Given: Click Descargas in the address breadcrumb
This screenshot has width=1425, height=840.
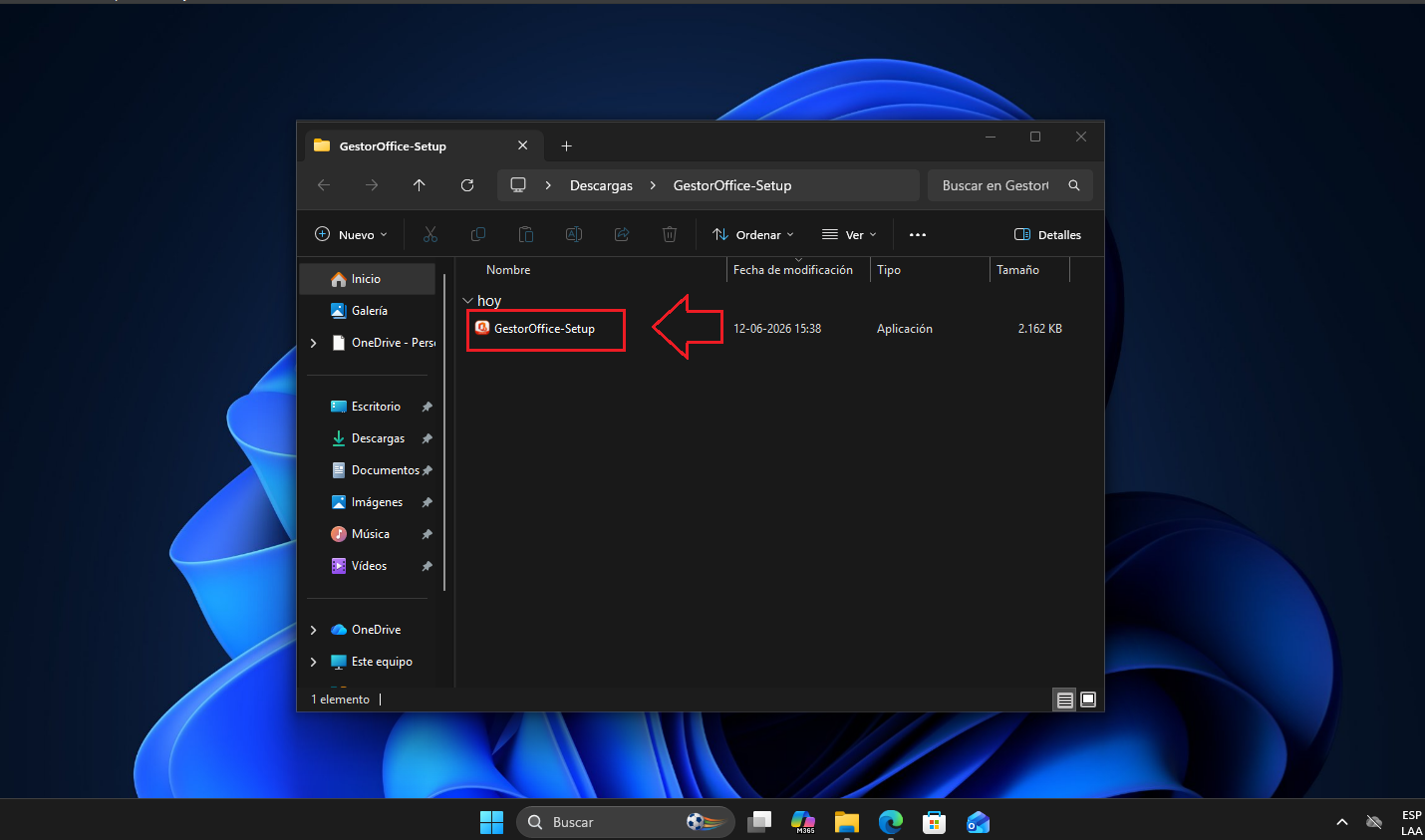Looking at the screenshot, I should click(x=601, y=185).
